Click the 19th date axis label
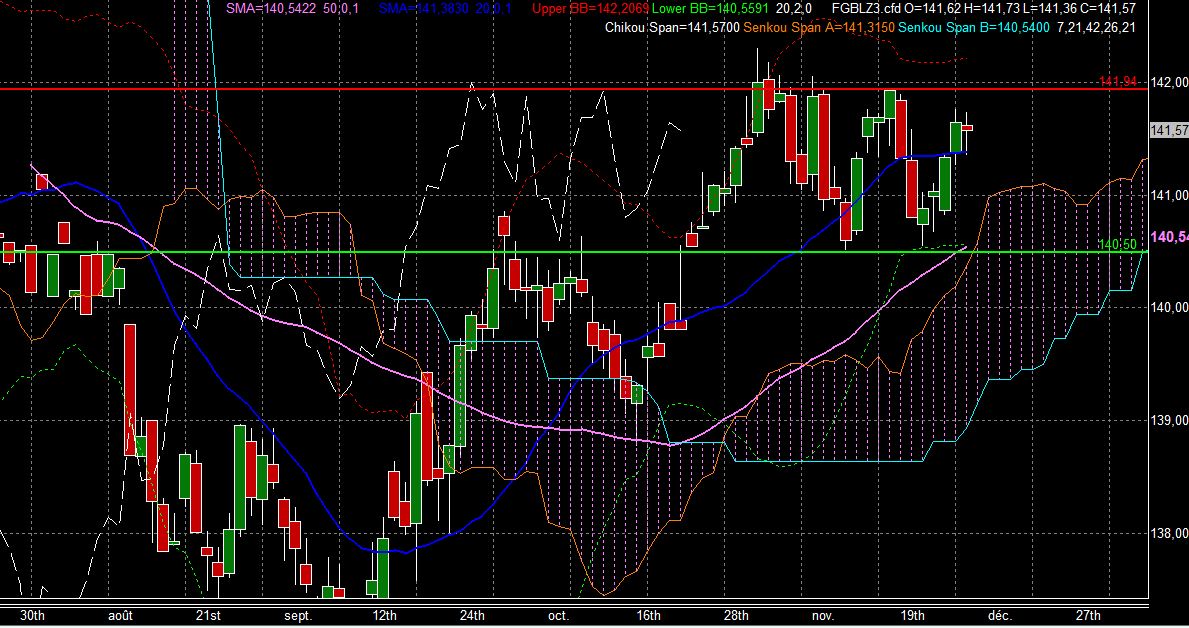 tap(912, 615)
